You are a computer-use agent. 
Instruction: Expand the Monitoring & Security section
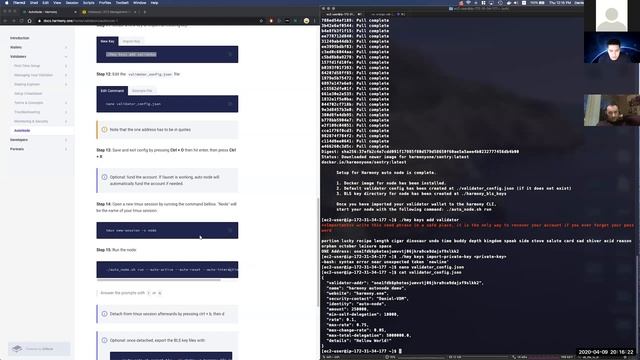pyautogui.click(x=66, y=121)
